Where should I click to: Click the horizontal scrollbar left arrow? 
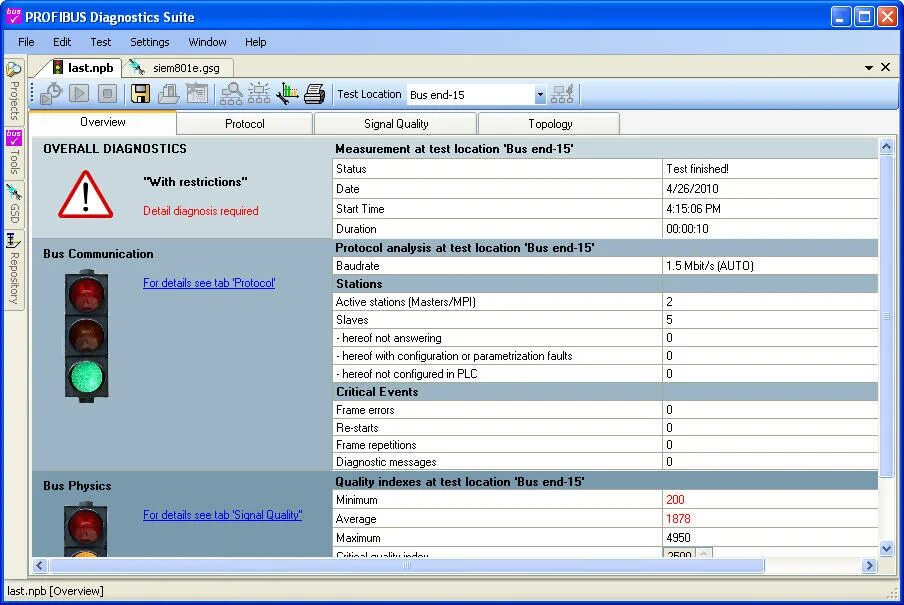(39, 565)
